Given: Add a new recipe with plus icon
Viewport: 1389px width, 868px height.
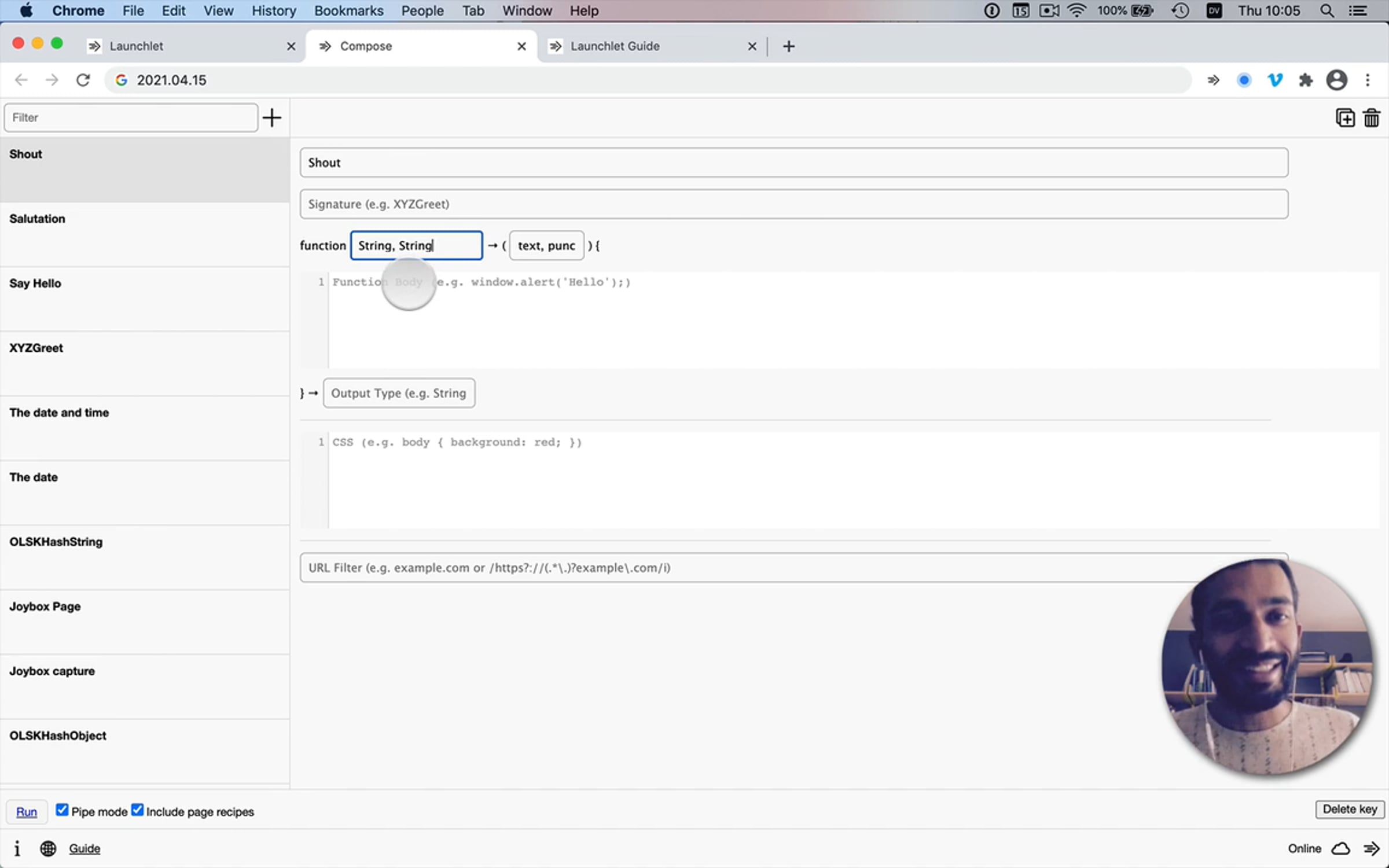Looking at the screenshot, I should 272,117.
